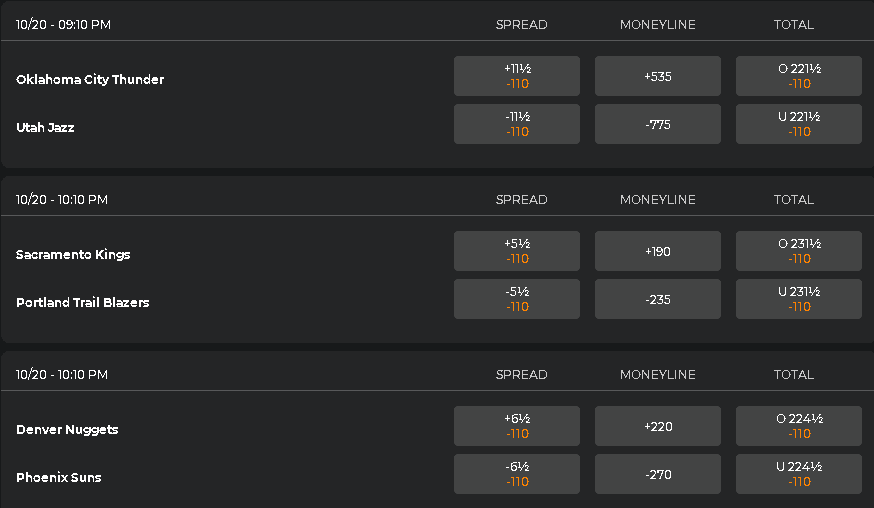Pick Oklahoma City Thunder +535 moneyline
Image resolution: width=874 pixels, height=508 pixels.
click(658, 76)
